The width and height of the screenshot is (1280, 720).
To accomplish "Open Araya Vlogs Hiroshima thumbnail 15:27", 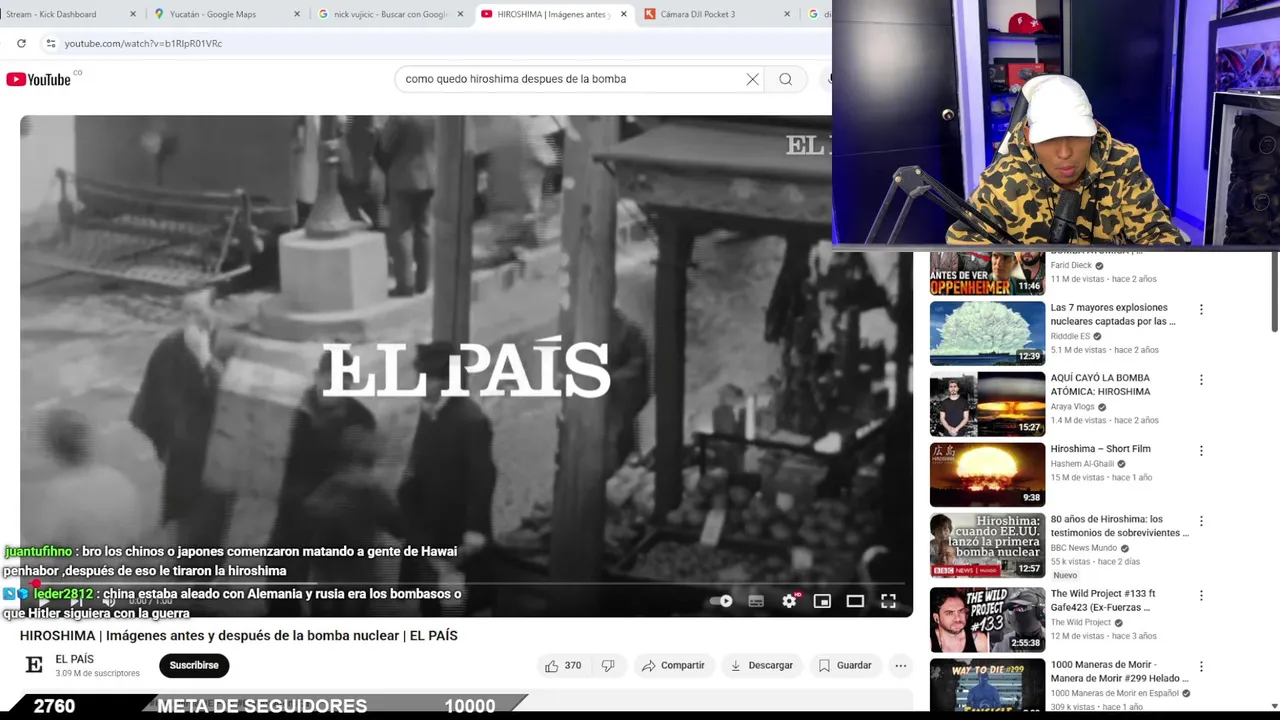I will 987,404.
